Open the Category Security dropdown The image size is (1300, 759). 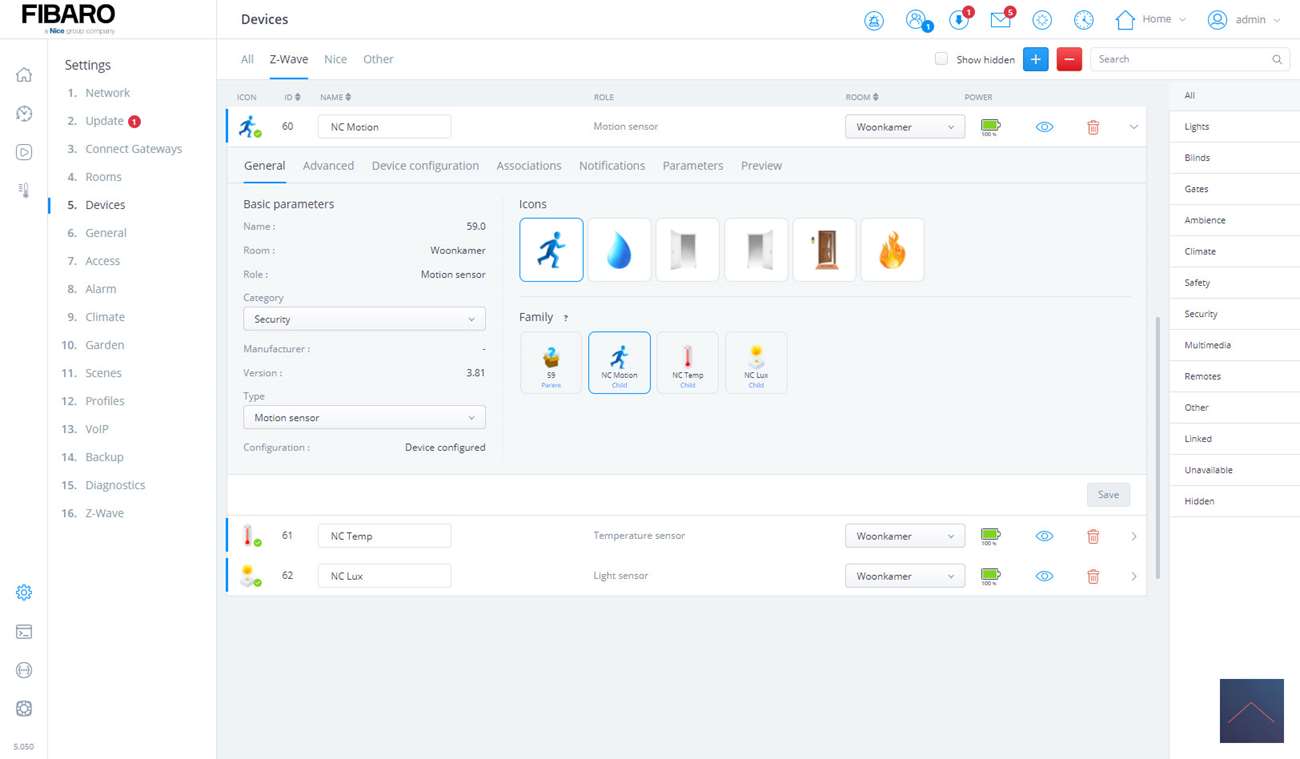click(x=364, y=319)
